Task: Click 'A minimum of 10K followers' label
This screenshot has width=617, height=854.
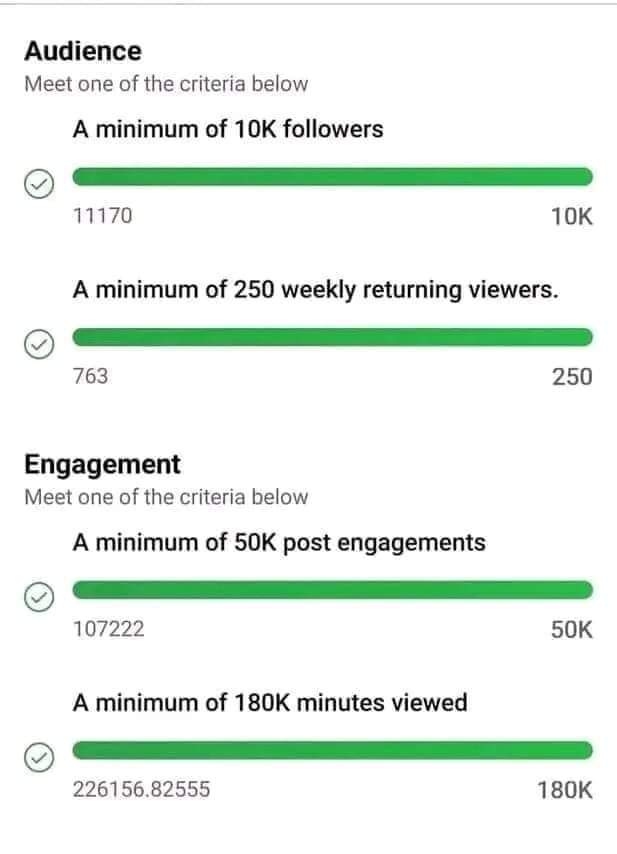Action: click(228, 130)
